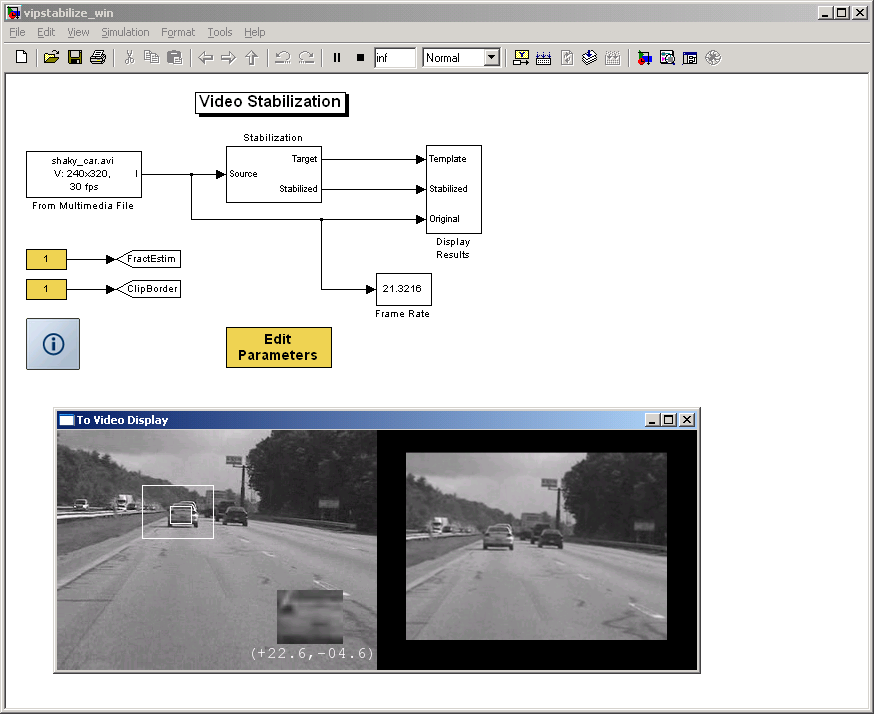Navigate forward with the right arrow icon
The width and height of the screenshot is (874, 714).
point(229,57)
